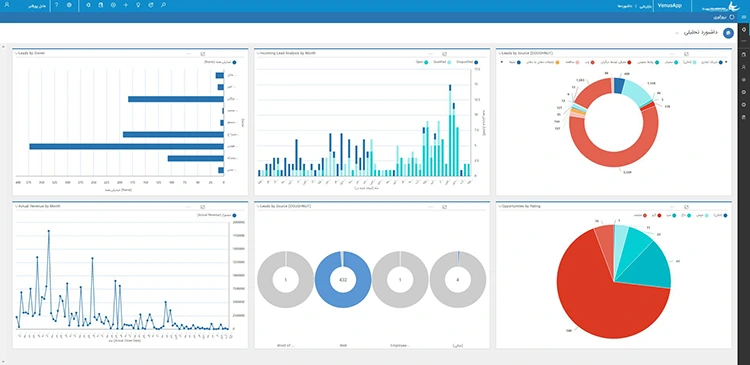This screenshot has height=365, width=750.
Task: Open the help question mark icon
Action: pos(56,5)
